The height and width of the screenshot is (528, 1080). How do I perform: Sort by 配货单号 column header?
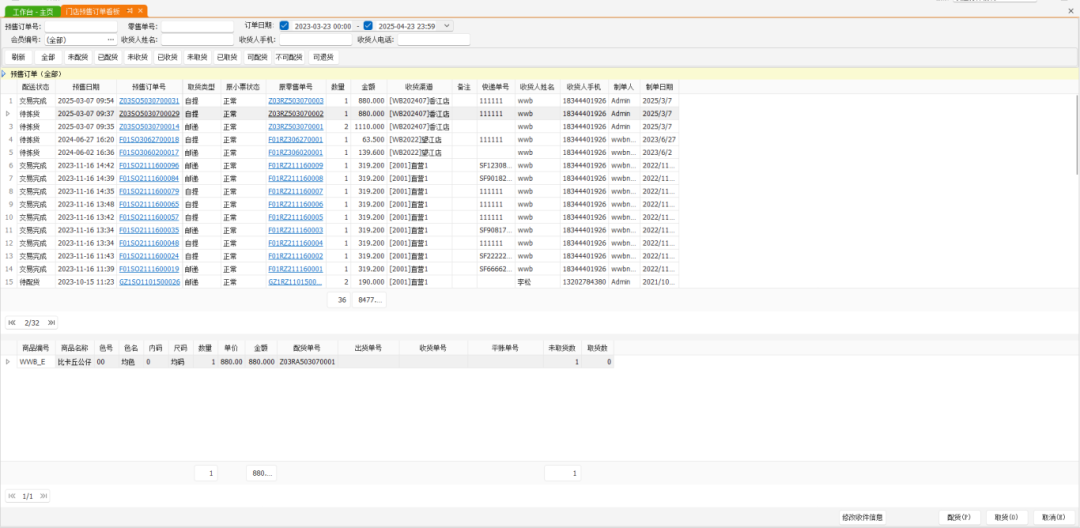307,348
